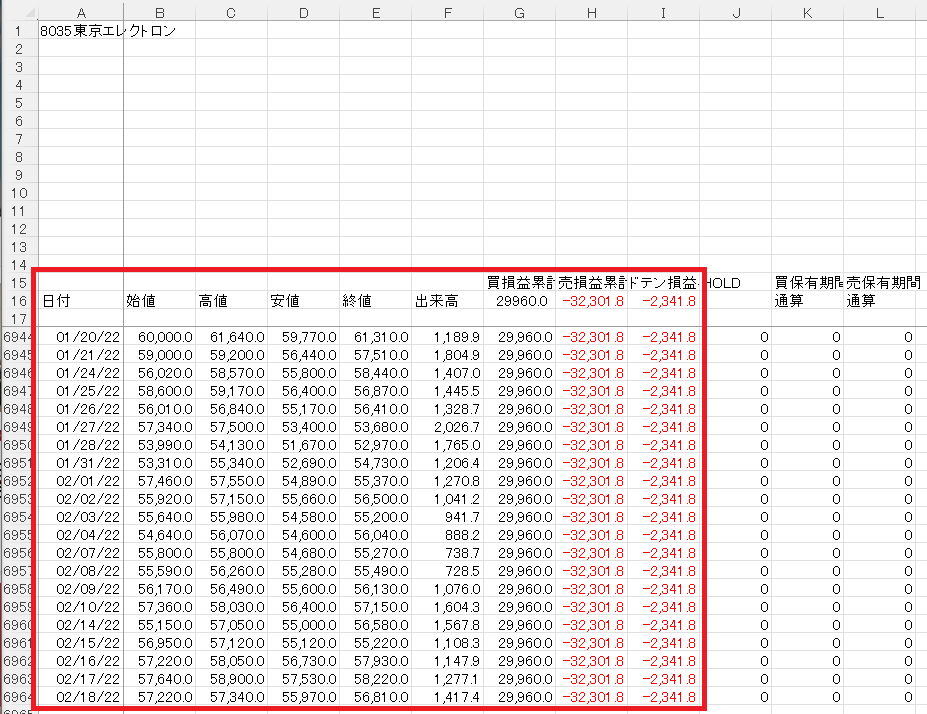Image resolution: width=927 pixels, height=714 pixels.
Task: Click the 売損益累計 header cell
Action: pyautogui.click(x=592, y=283)
